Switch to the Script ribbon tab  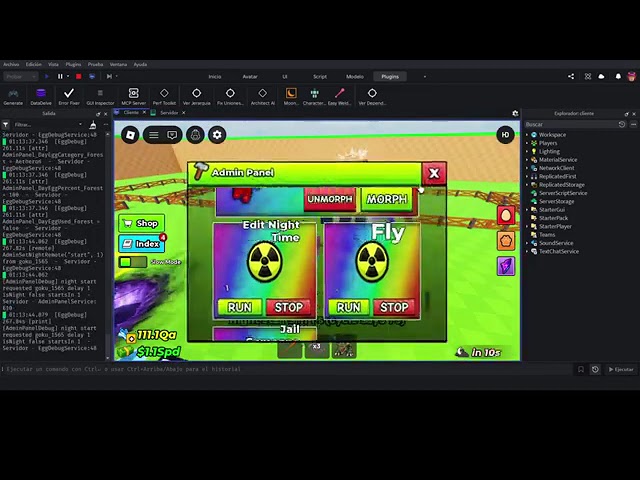click(320, 76)
